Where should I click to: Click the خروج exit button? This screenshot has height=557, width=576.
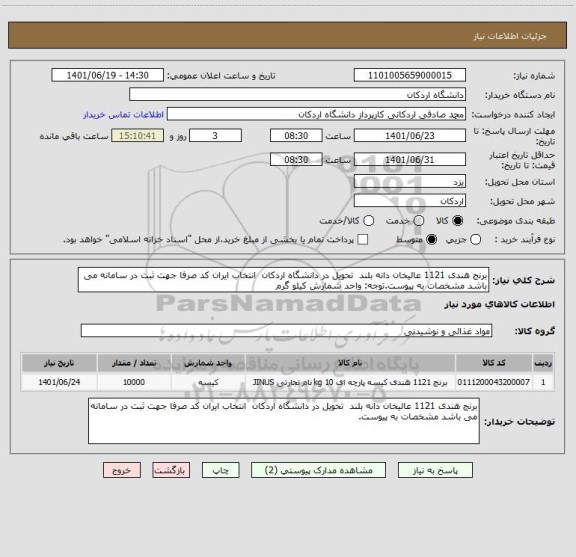[122, 470]
